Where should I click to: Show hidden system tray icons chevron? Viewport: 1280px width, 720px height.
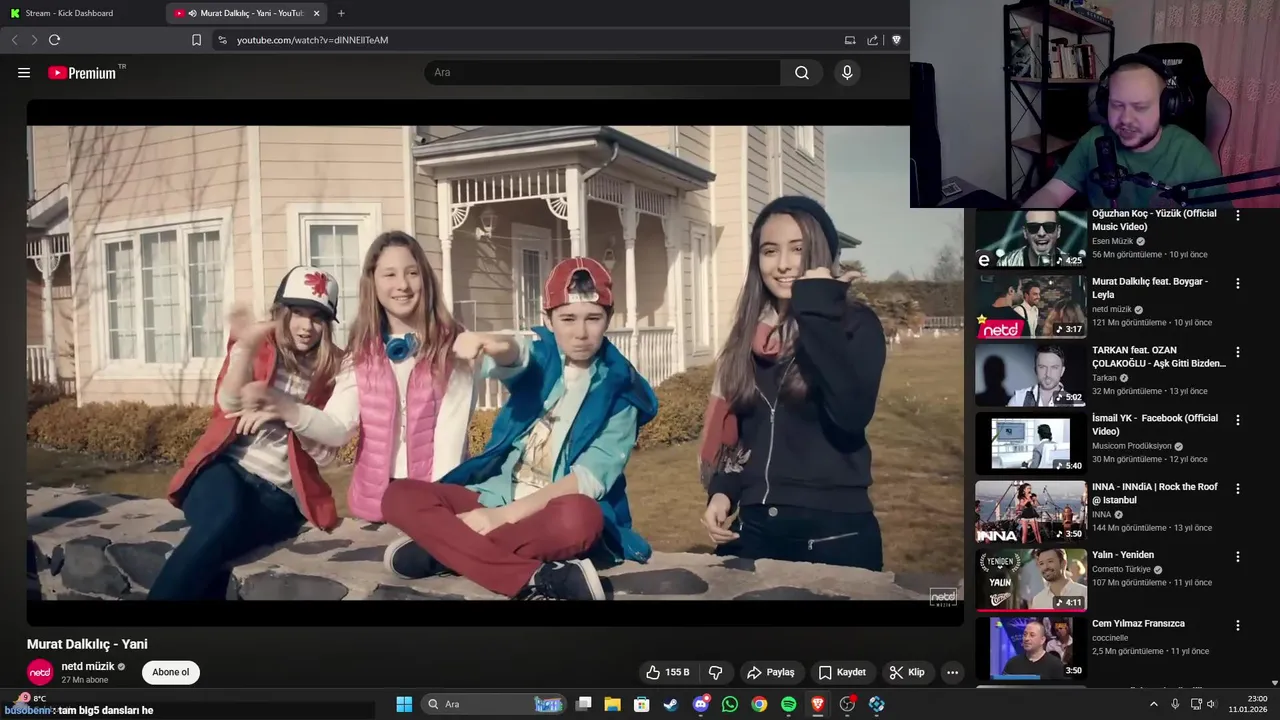1153,704
